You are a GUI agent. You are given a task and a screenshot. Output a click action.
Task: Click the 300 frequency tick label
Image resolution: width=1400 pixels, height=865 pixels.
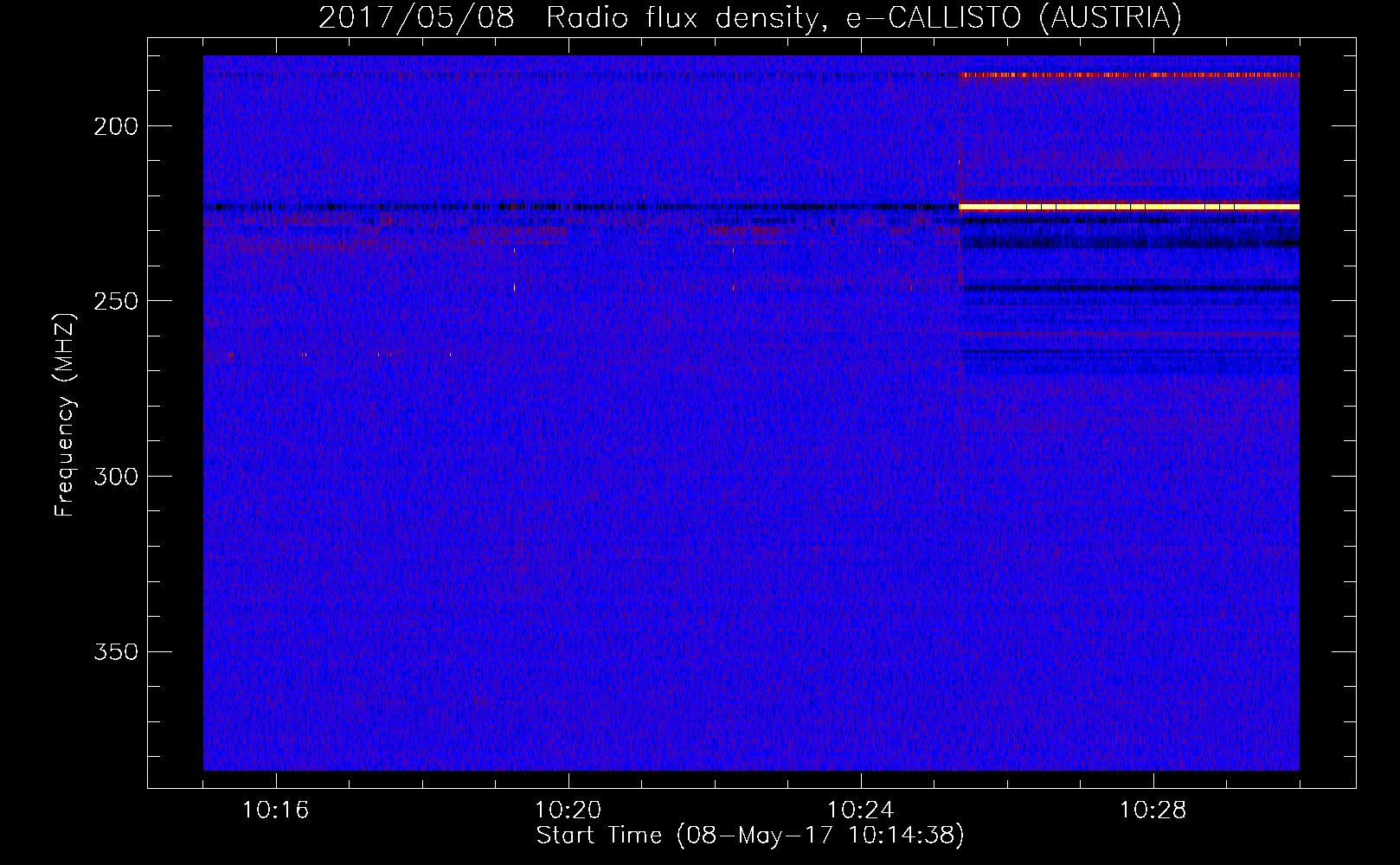115,477
